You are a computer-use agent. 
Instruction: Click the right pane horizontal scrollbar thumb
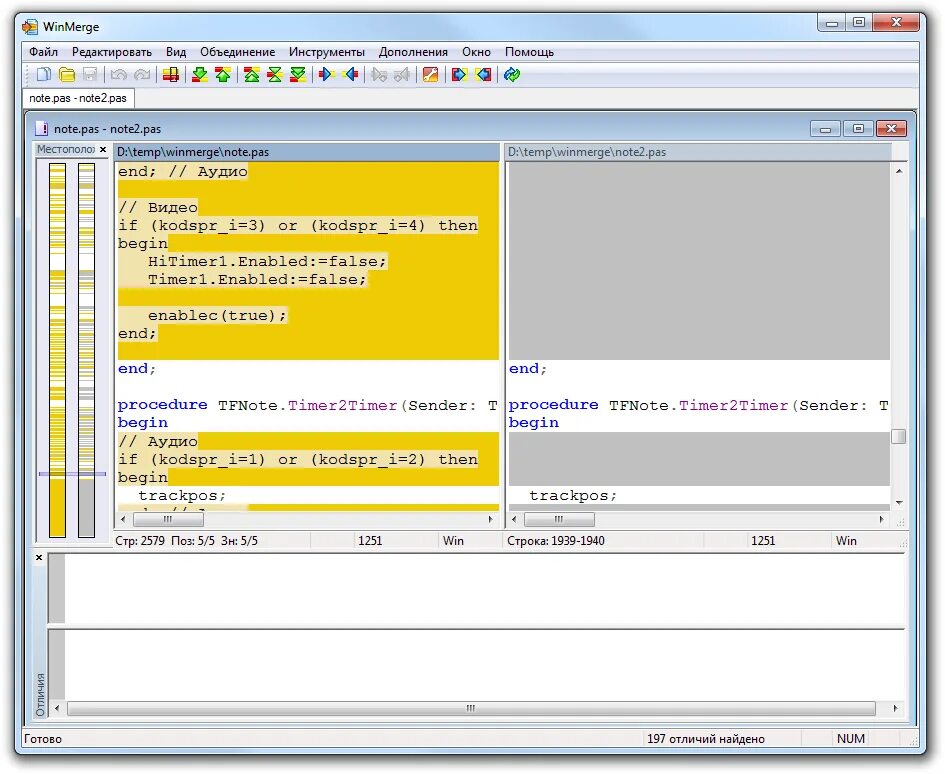pyautogui.click(x=559, y=519)
